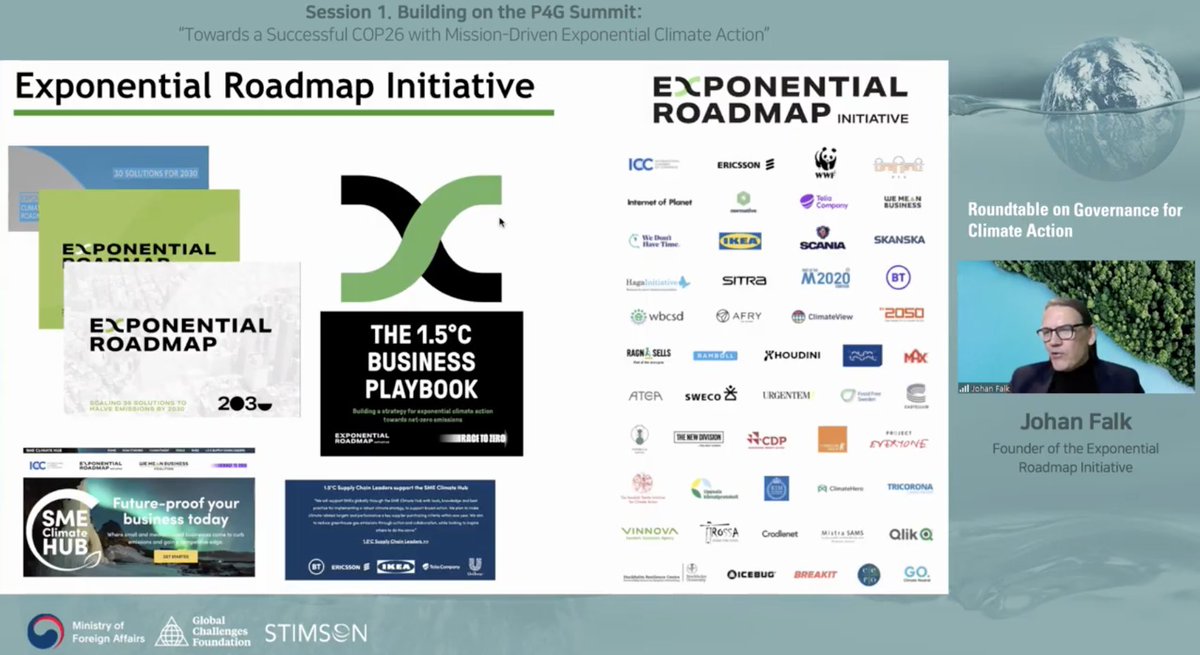Click the We Mean Business logo in grid

coord(902,202)
